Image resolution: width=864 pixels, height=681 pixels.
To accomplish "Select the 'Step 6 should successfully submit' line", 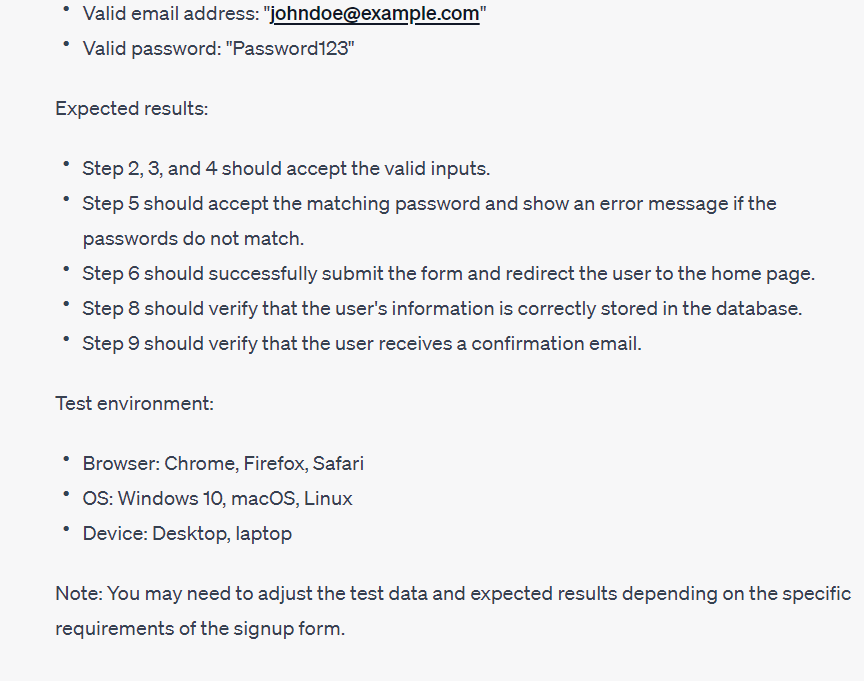I will [x=449, y=274].
